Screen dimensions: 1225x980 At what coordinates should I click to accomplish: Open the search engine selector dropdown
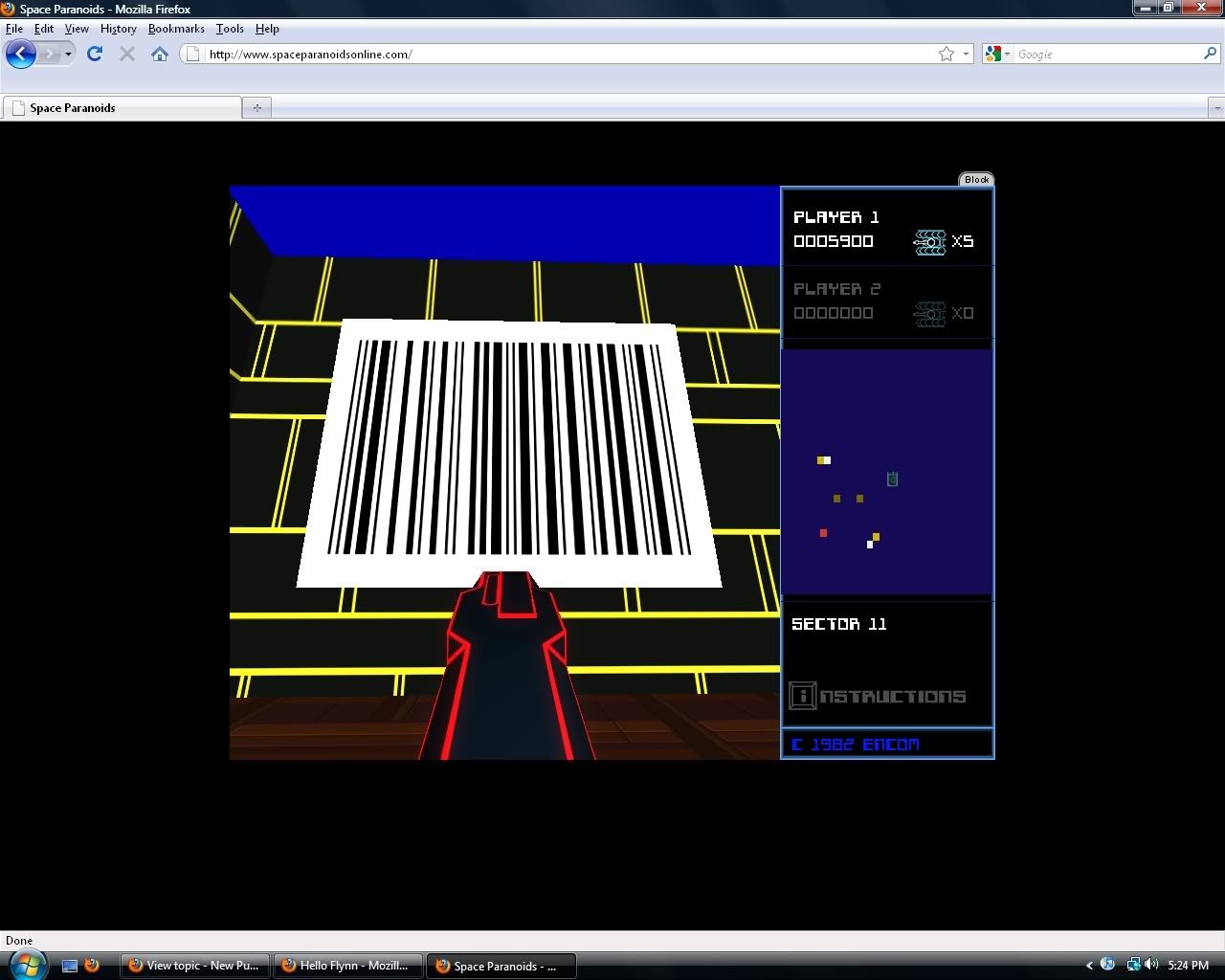click(x=998, y=54)
